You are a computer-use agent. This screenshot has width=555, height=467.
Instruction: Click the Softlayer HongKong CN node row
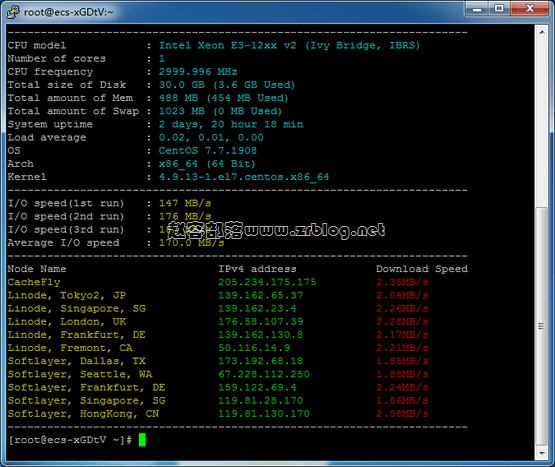click(x=218, y=414)
